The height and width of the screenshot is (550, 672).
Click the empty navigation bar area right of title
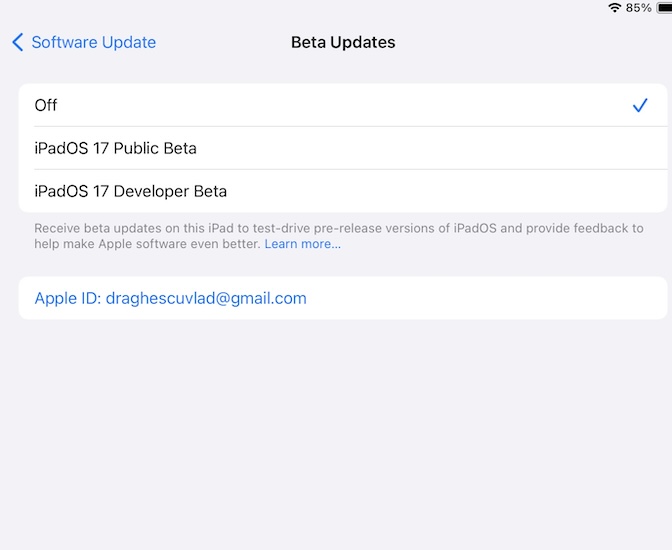coord(530,42)
